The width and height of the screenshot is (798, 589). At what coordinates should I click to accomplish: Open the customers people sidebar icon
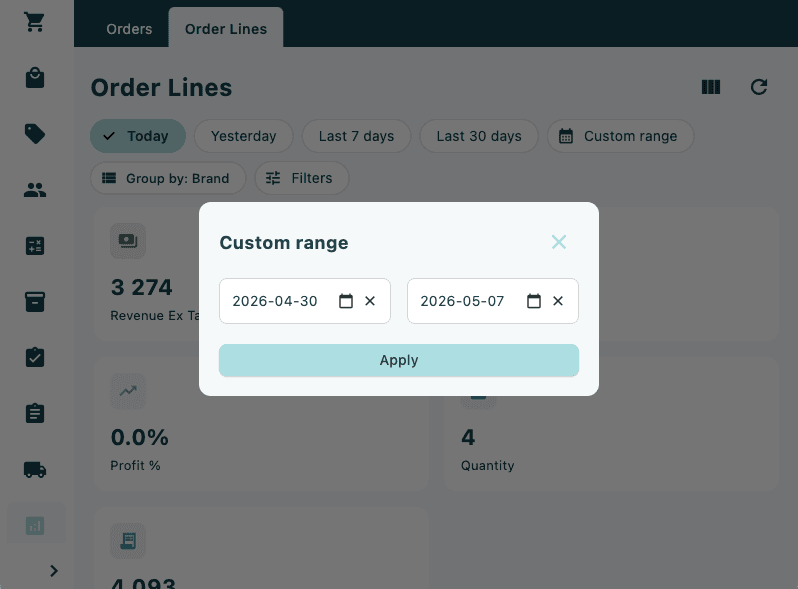coord(35,190)
